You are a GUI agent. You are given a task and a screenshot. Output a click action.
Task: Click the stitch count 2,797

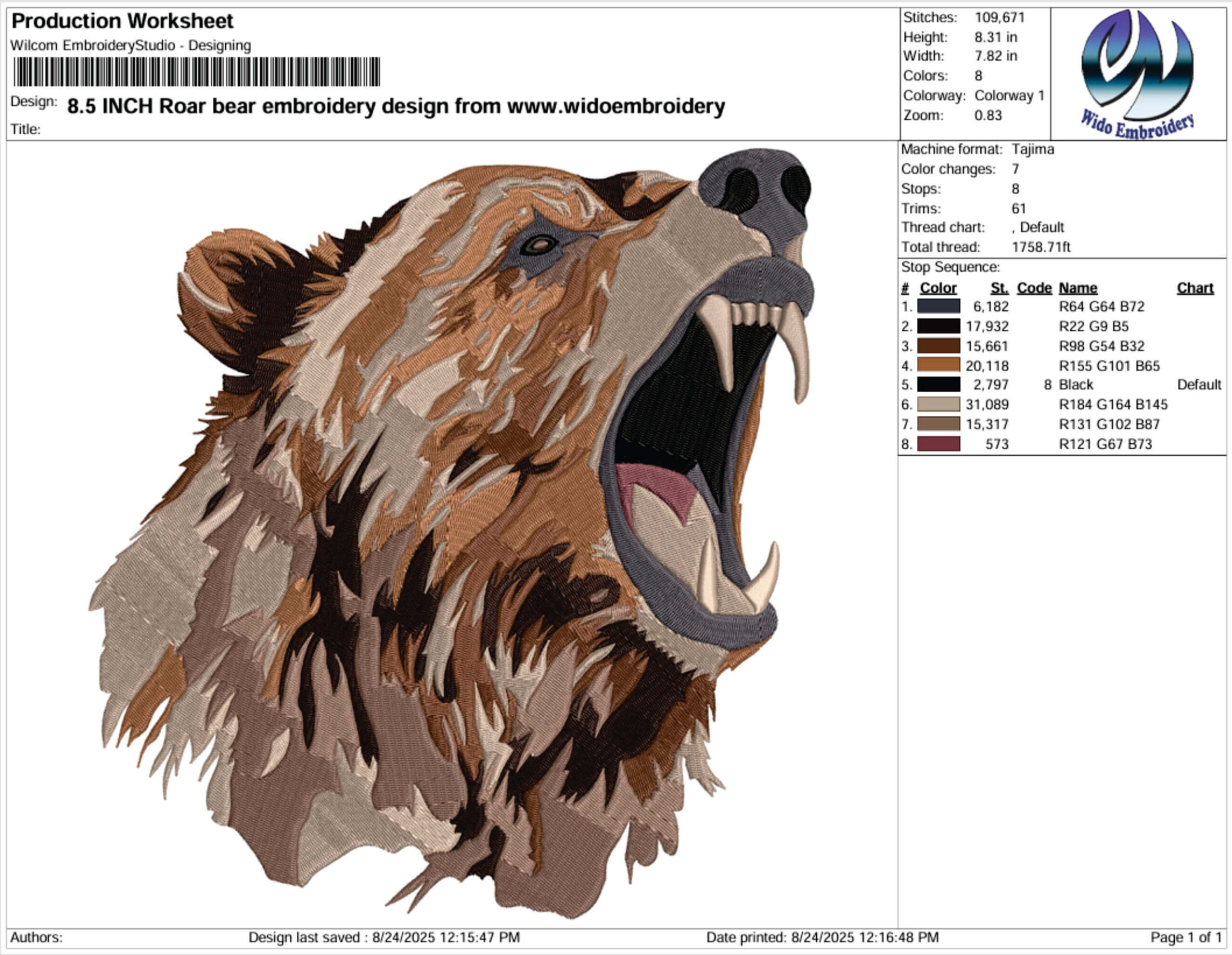(x=990, y=385)
